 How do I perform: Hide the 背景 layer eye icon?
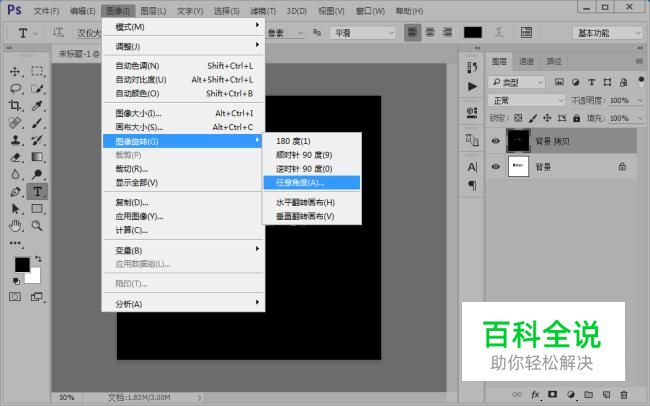point(495,167)
